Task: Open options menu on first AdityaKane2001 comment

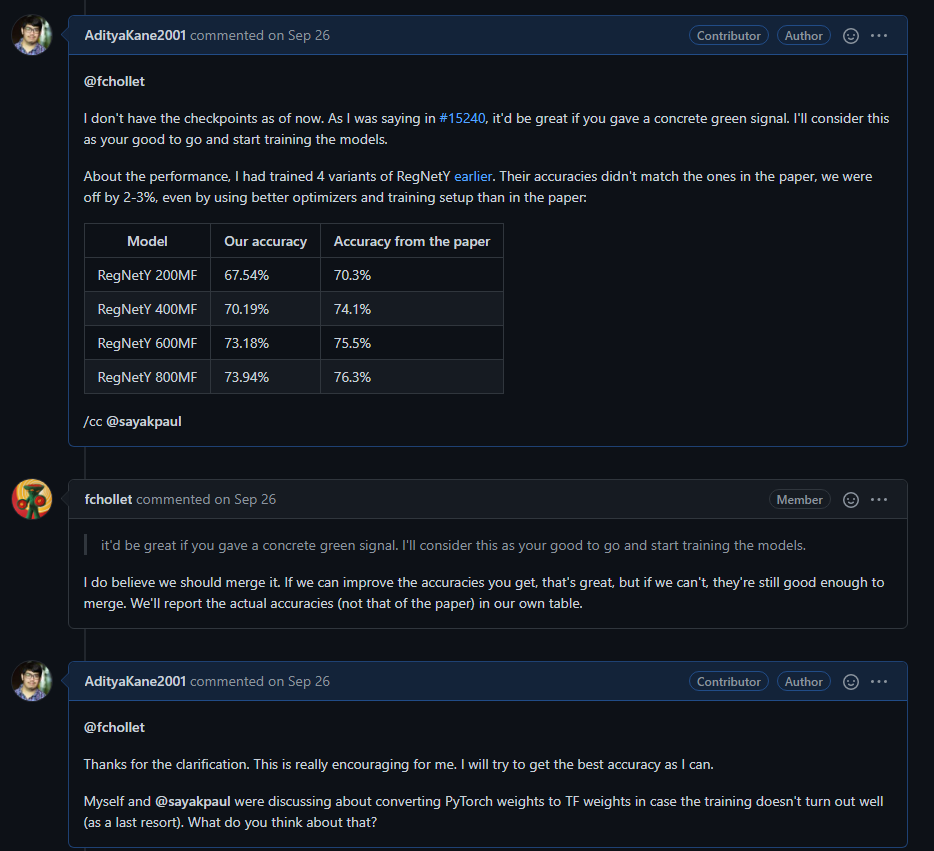Action: (x=879, y=36)
